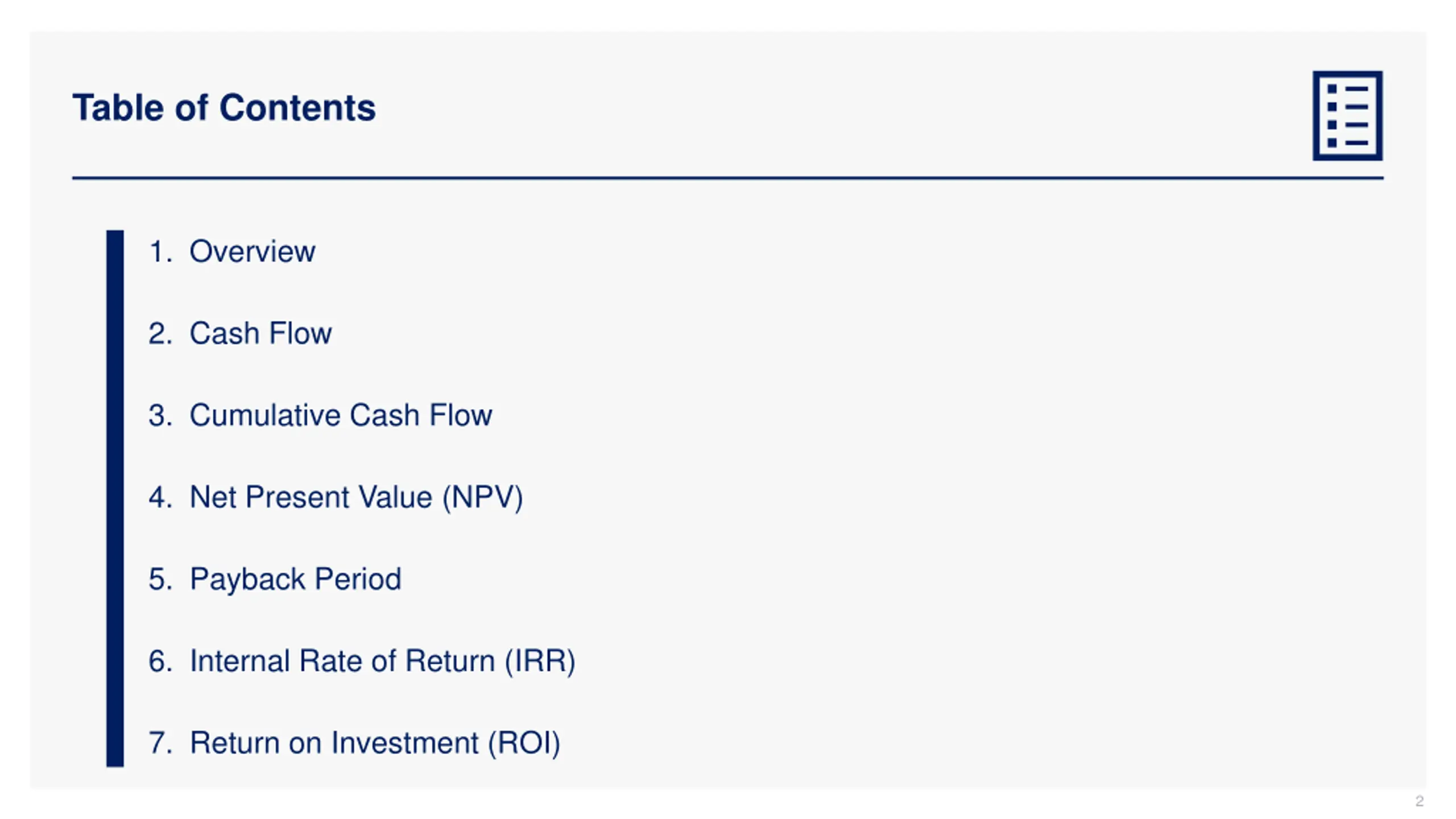Screen dimensions: 1456x819
Task: Jump to Net Present Value (NPV)
Action: [356, 497]
